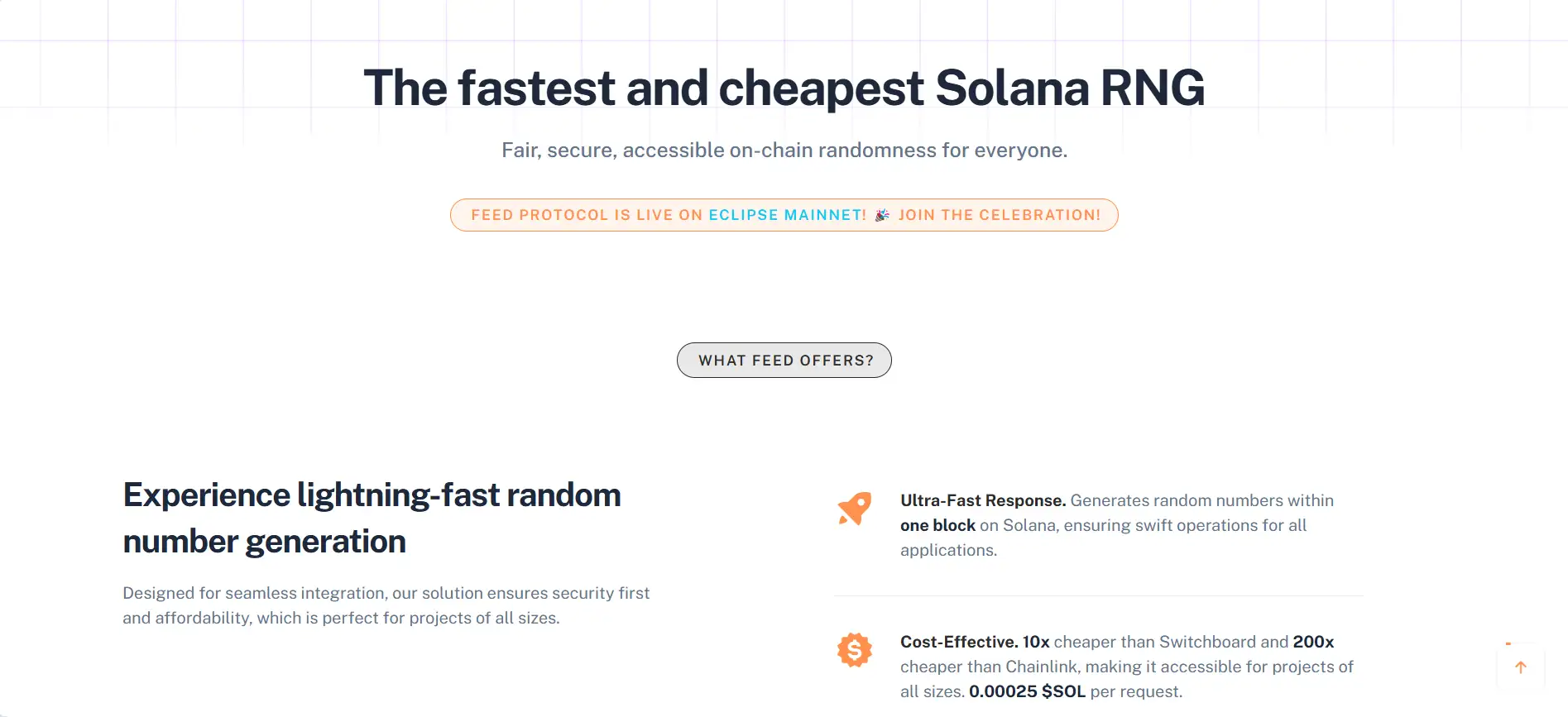Click the scroll-to-top arrow button
1568x717 pixels.
1520,667
